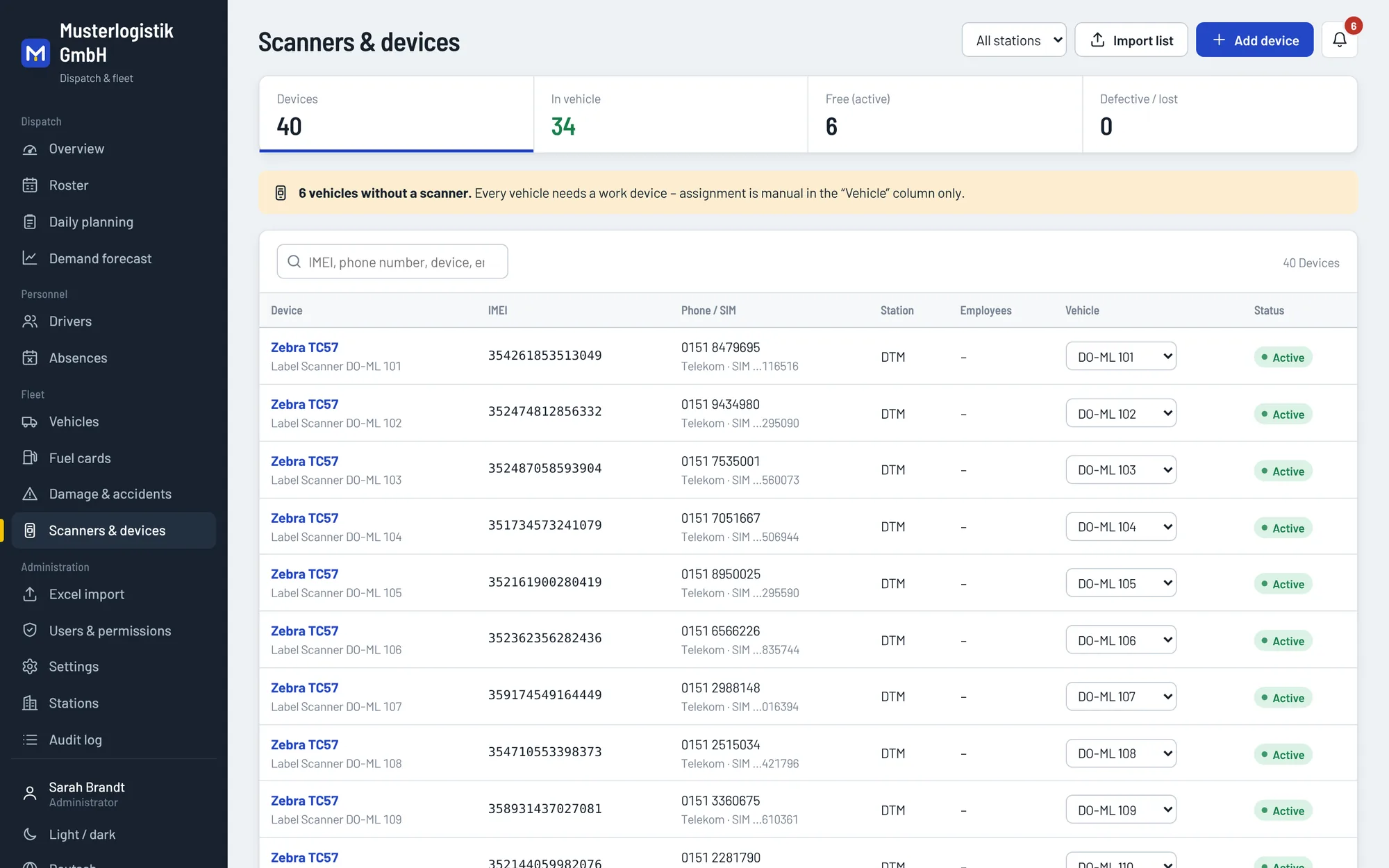Open notifications bell with 6 badge
The image size is (1389, 868).
point(1340,40)
